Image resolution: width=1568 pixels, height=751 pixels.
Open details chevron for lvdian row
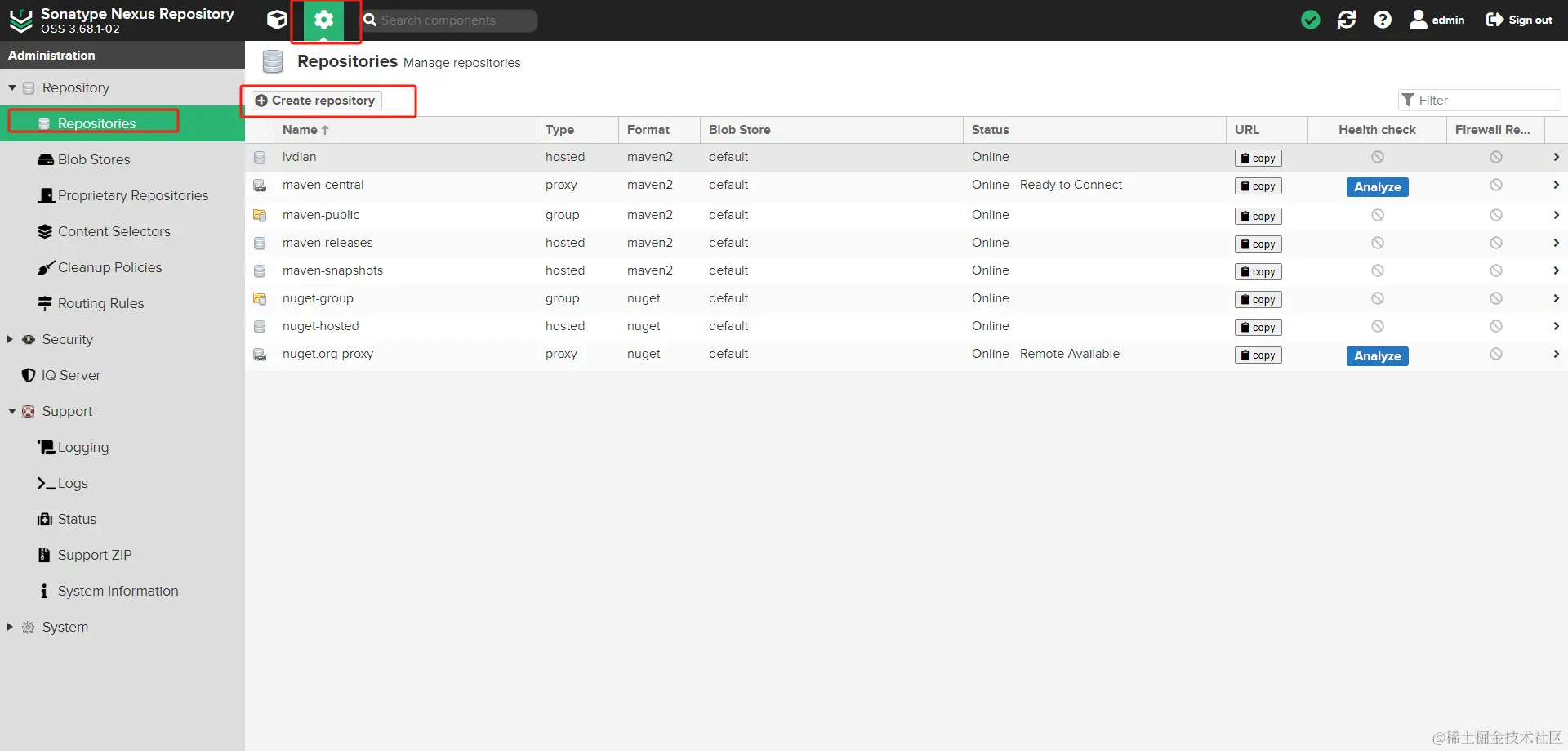point(1556,157)
